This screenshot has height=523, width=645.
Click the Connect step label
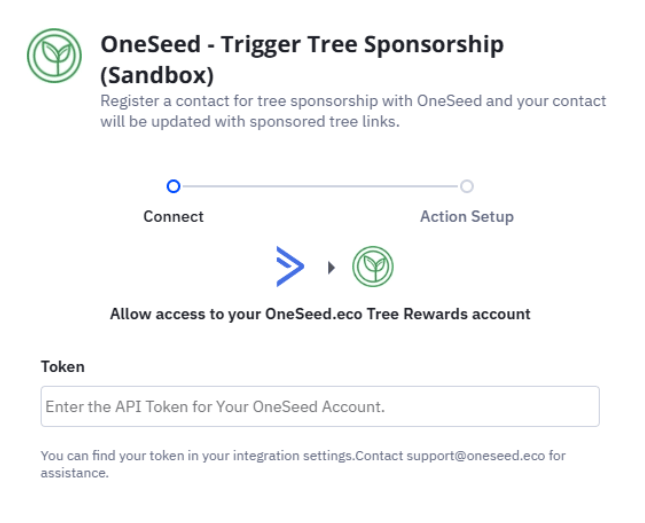pos(173,216)
